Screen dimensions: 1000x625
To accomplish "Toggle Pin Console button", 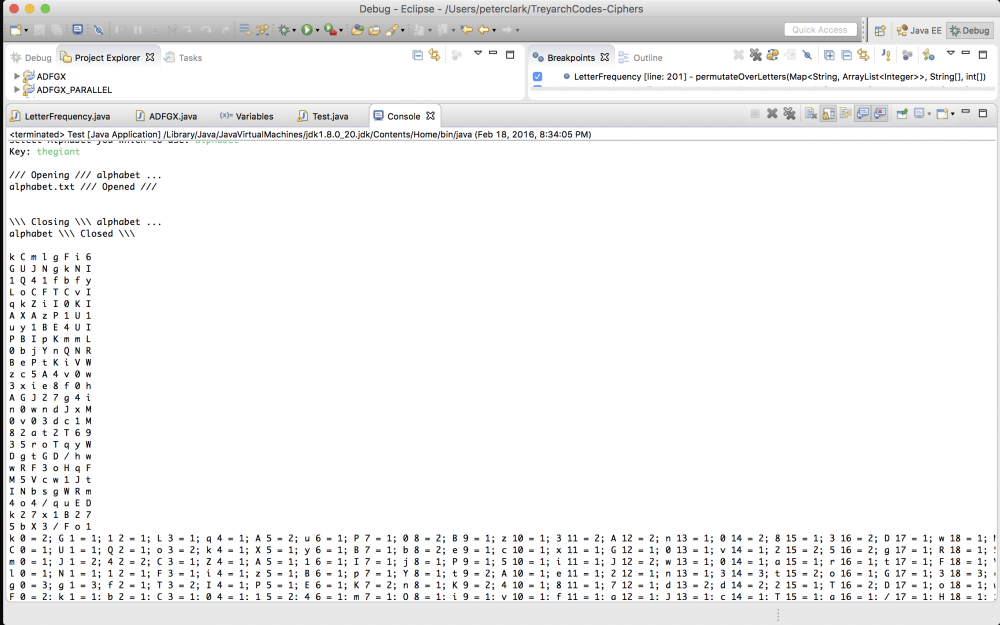I will pyautogui.click(x=901, y=114).
